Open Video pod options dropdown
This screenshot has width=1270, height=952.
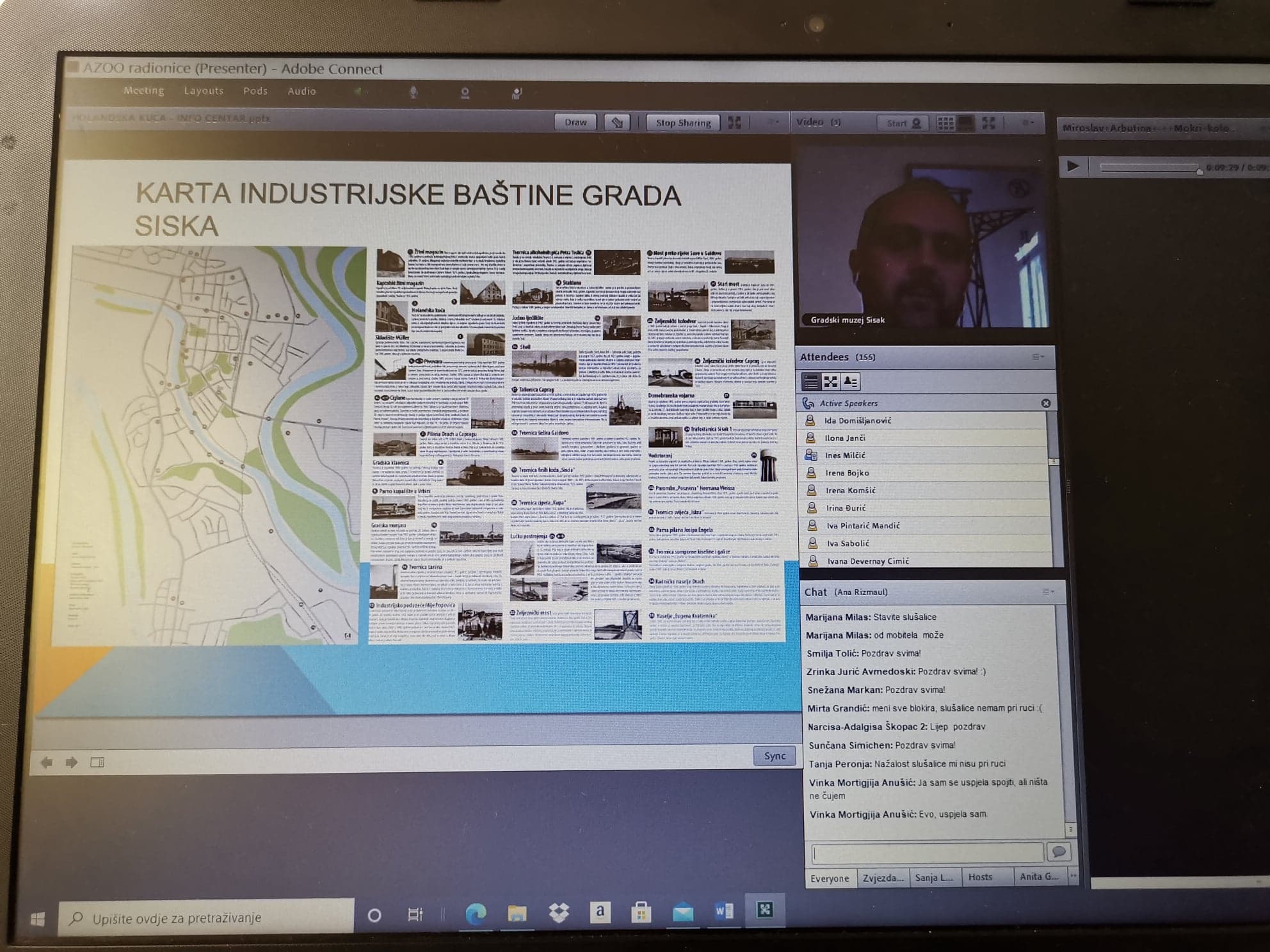1028,122
